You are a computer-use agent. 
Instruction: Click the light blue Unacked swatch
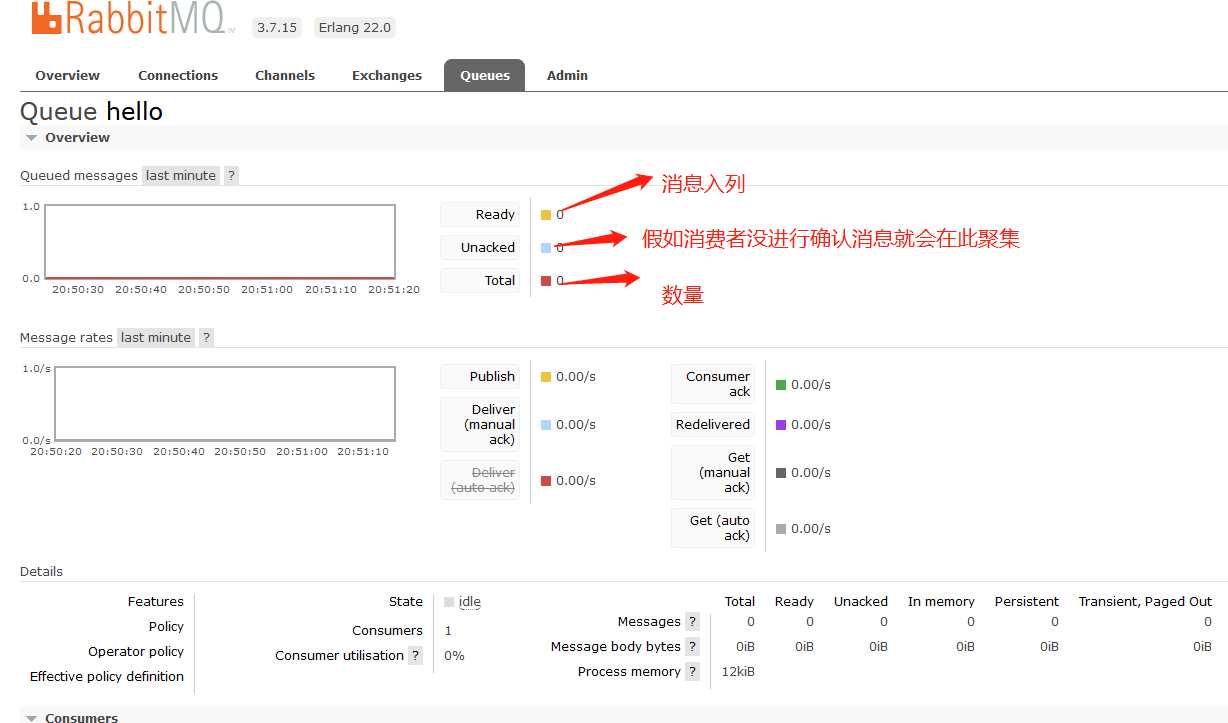click(x=546, y=247)
